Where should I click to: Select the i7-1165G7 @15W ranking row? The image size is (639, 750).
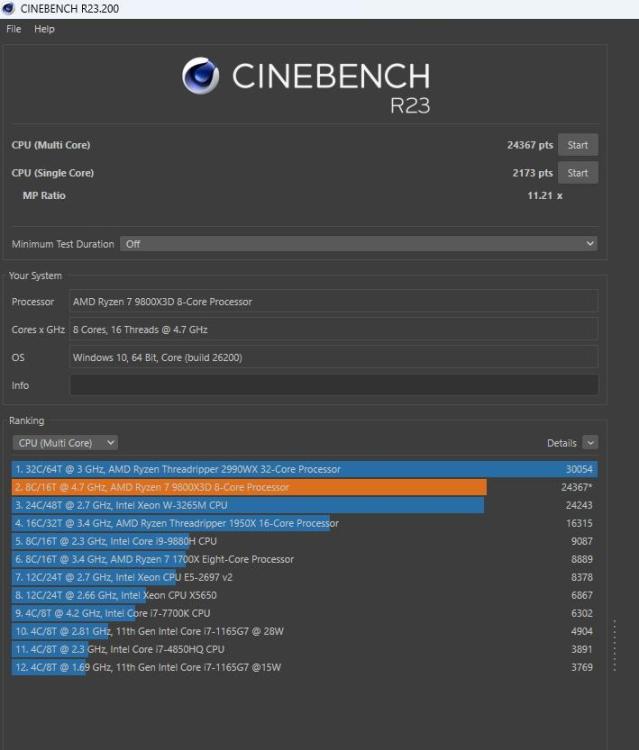click(x=305, y=667)
